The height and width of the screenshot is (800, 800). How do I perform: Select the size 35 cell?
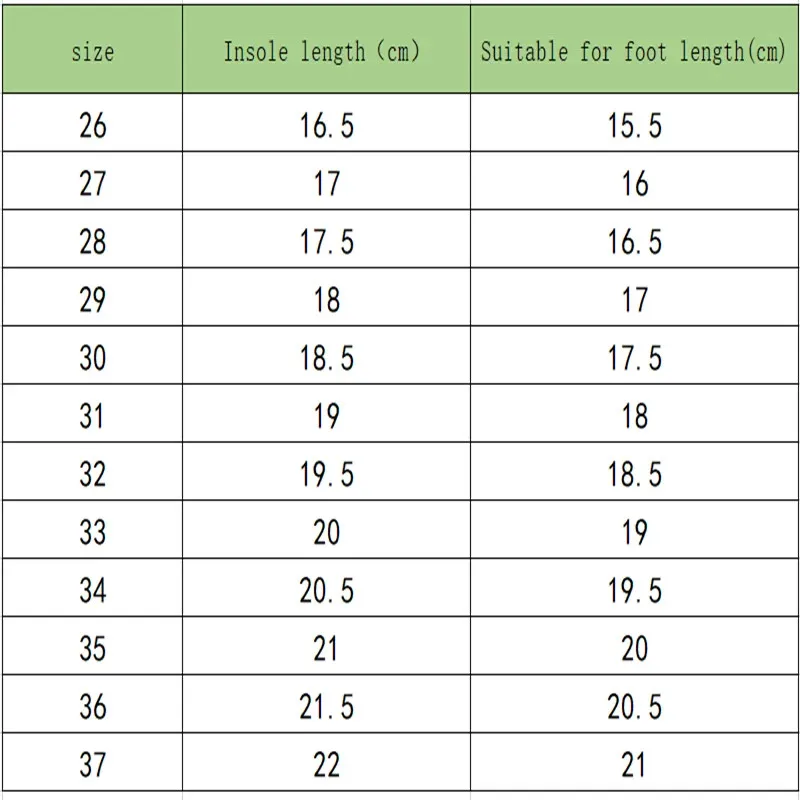pos(92,646)
